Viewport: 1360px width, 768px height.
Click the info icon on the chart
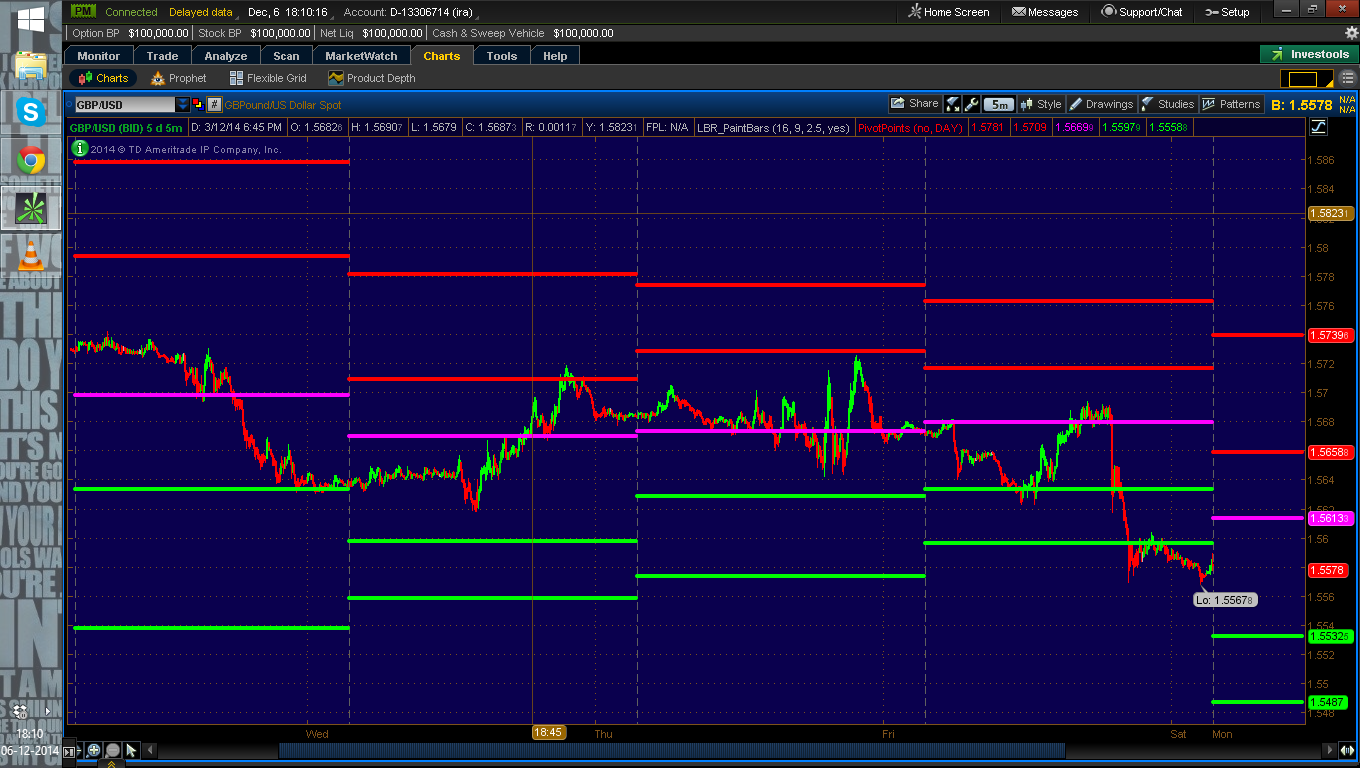coord(79,148)
